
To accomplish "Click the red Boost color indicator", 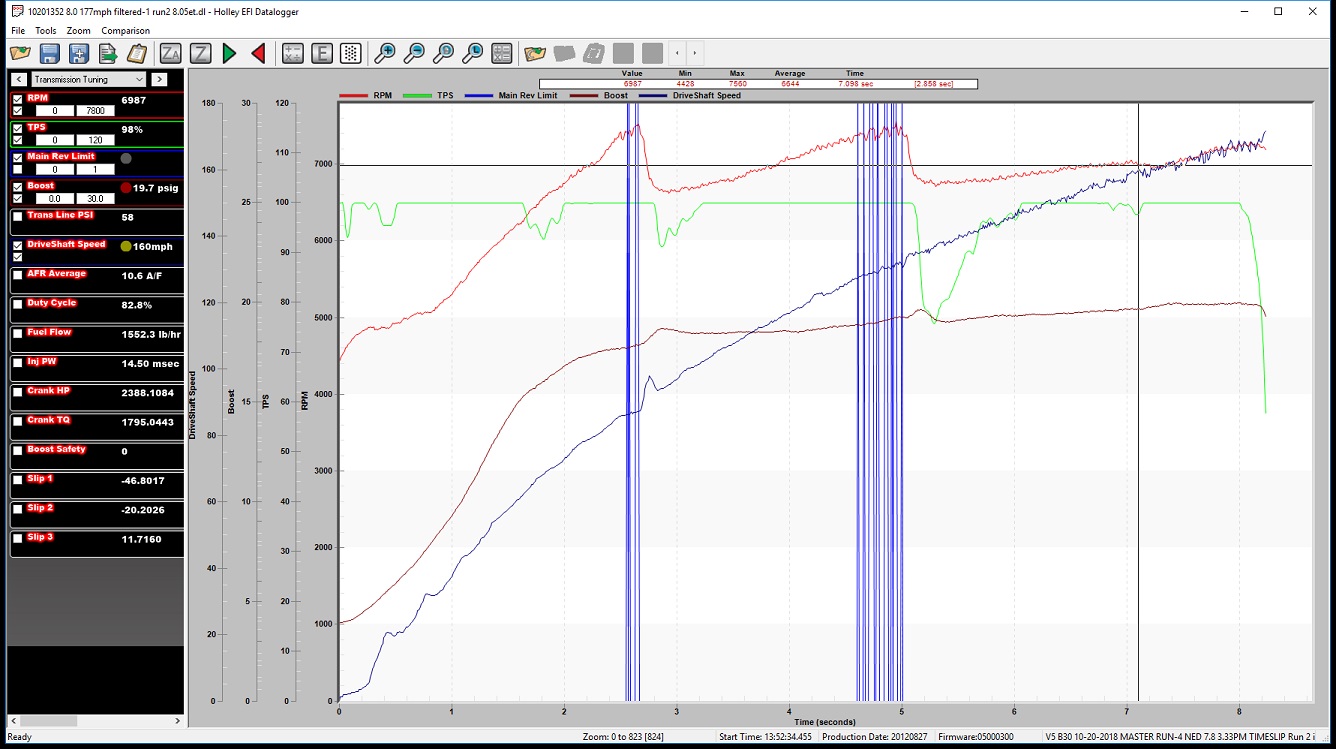I will pyautogui.click(x=126, y=188).
